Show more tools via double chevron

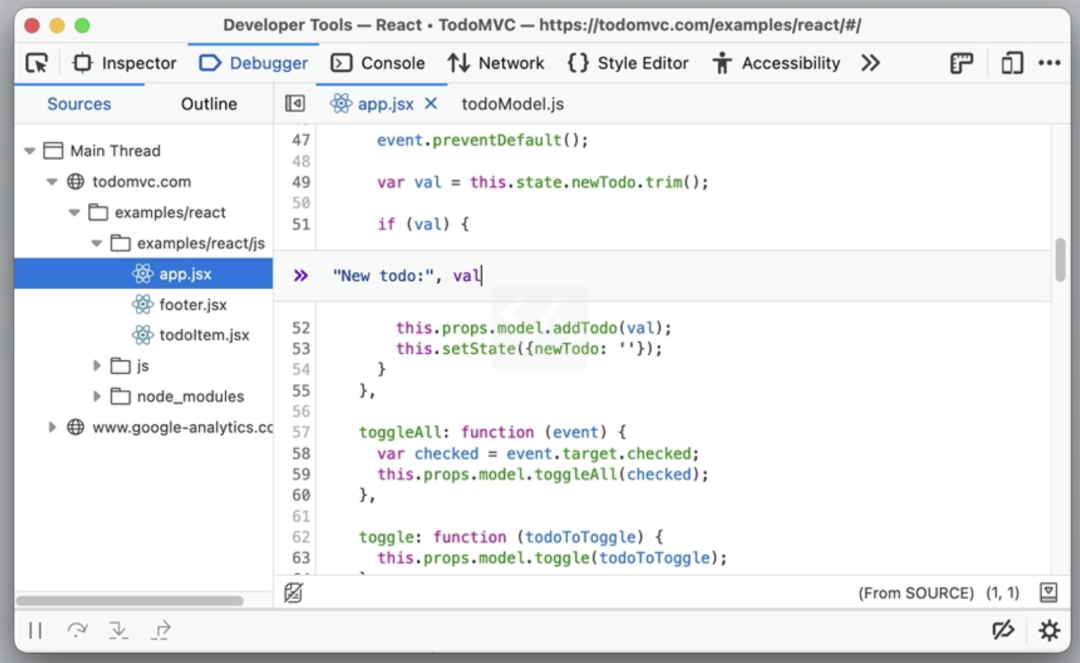[871, 63]
